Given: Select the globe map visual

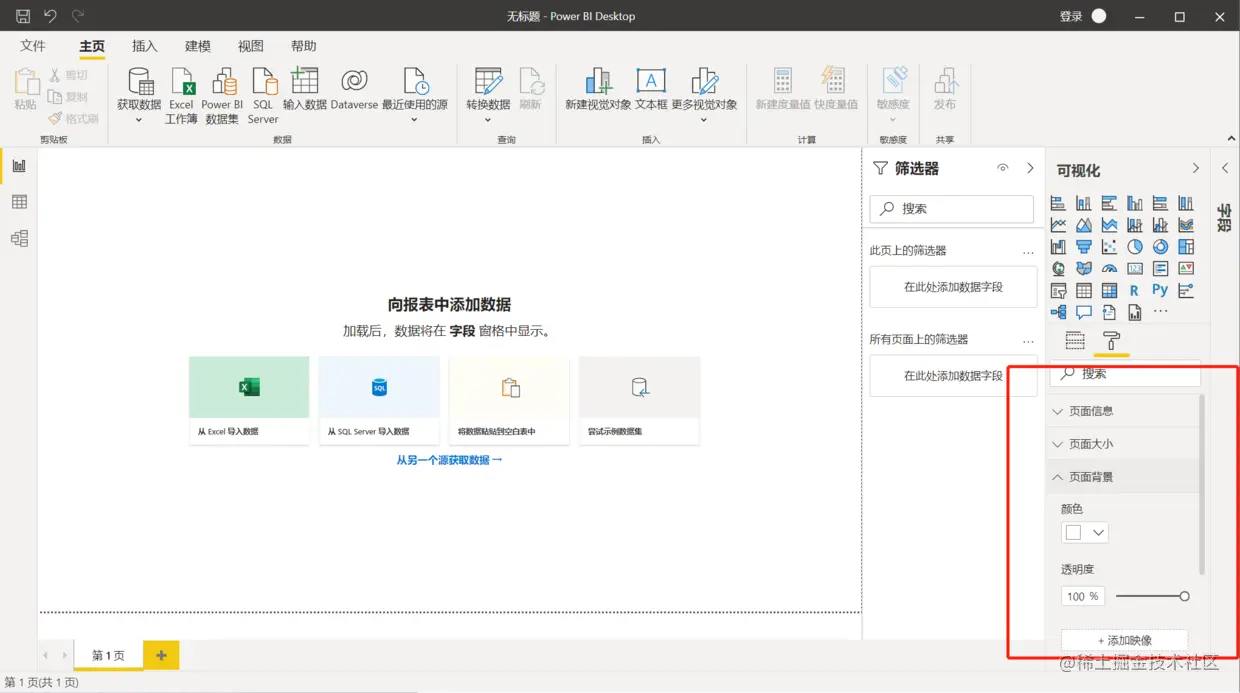Looking at the screenshot, I should [x=1058, y=269].
